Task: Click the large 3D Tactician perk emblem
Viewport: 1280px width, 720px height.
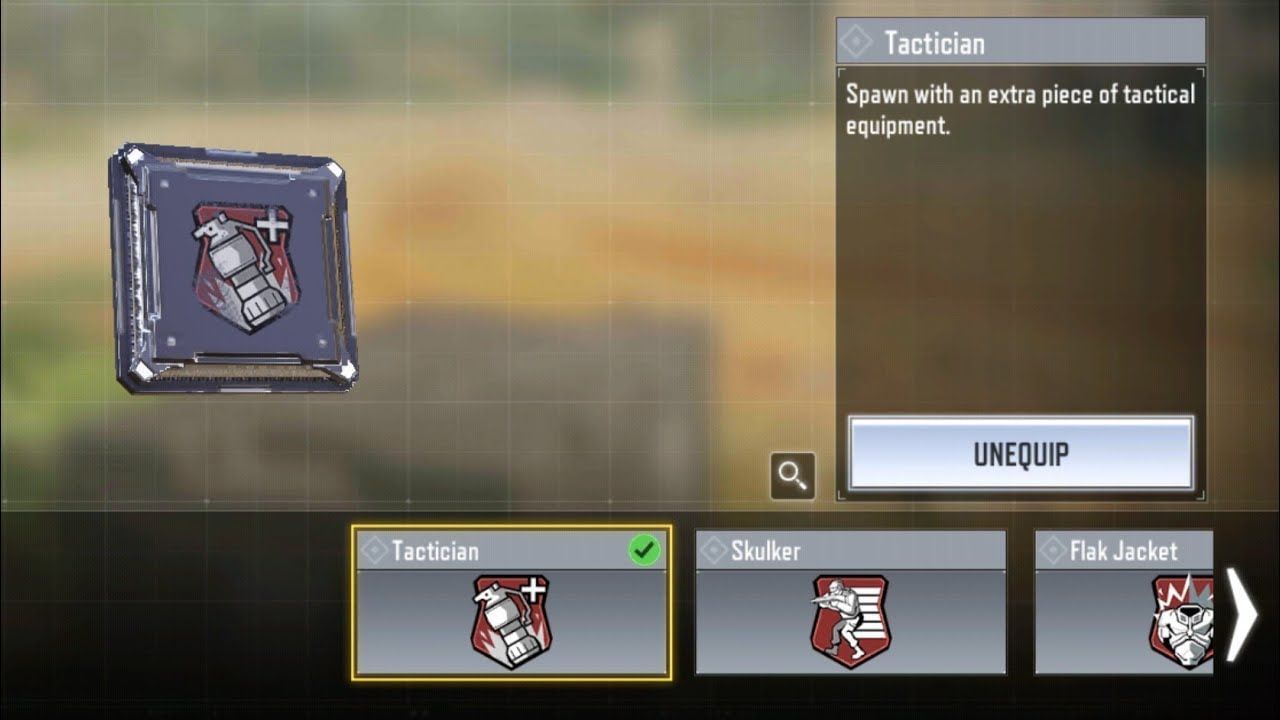Action: click(233, 267)
